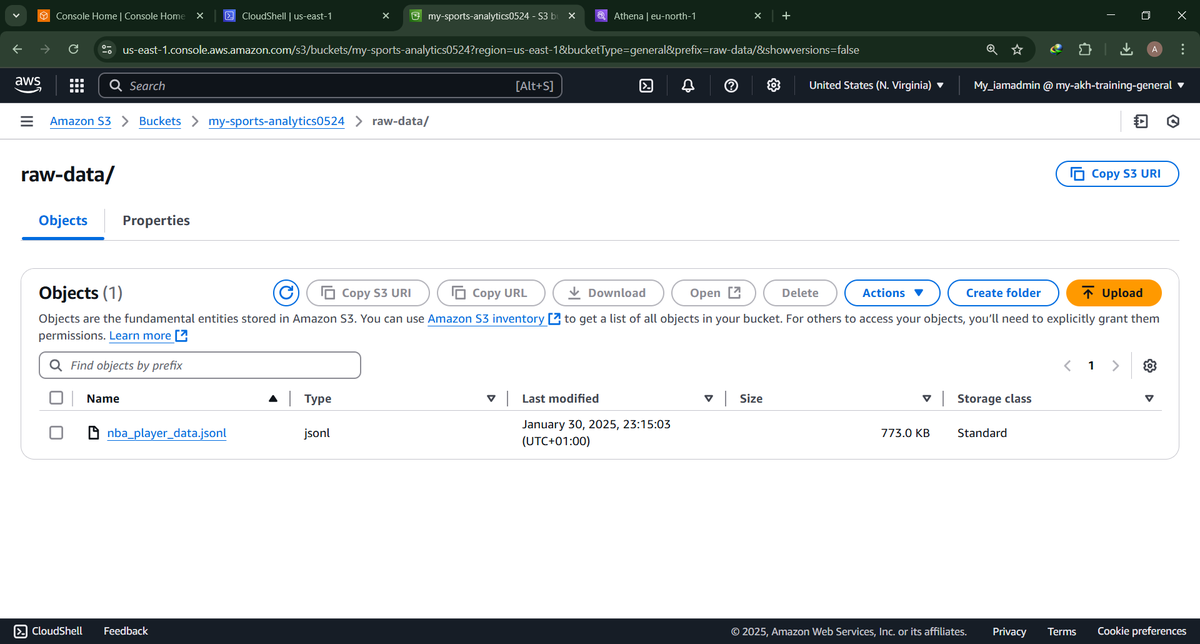Click the Delete button
The height and width of the screenshot is (644, 1200).
800,293
